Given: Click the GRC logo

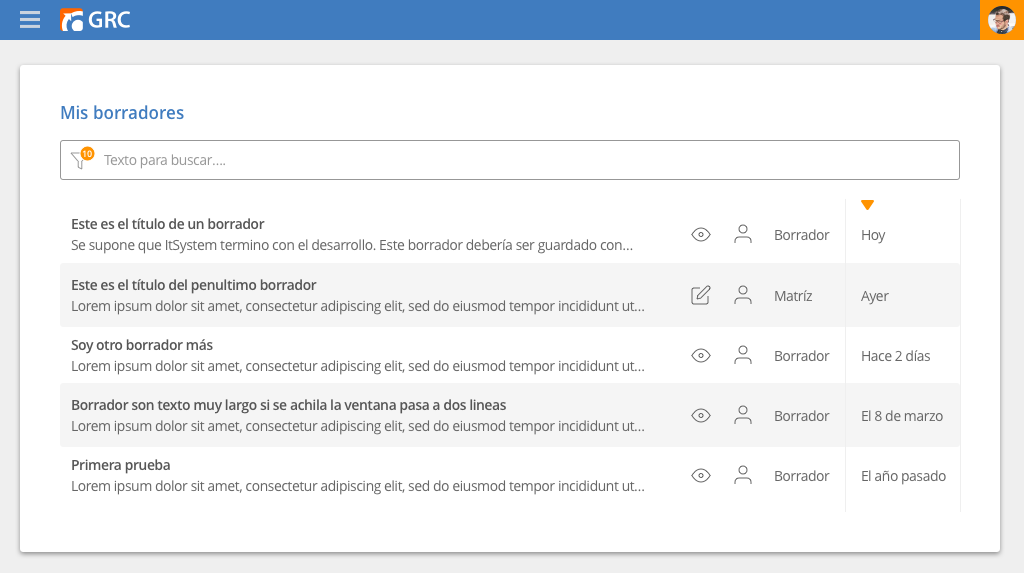Looking at the screenshot, I should 95,20.
